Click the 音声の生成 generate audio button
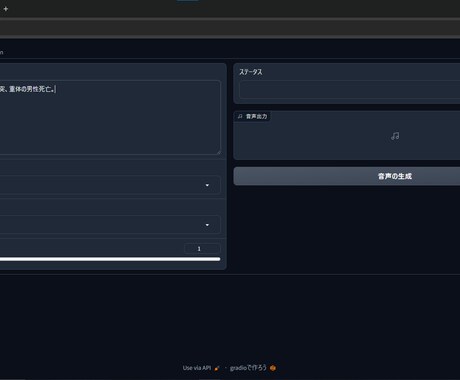 click(347, 176)
